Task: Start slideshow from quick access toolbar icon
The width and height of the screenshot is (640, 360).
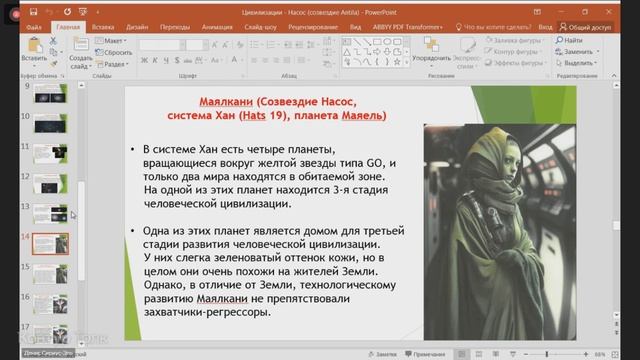Action: coord(83,12)
